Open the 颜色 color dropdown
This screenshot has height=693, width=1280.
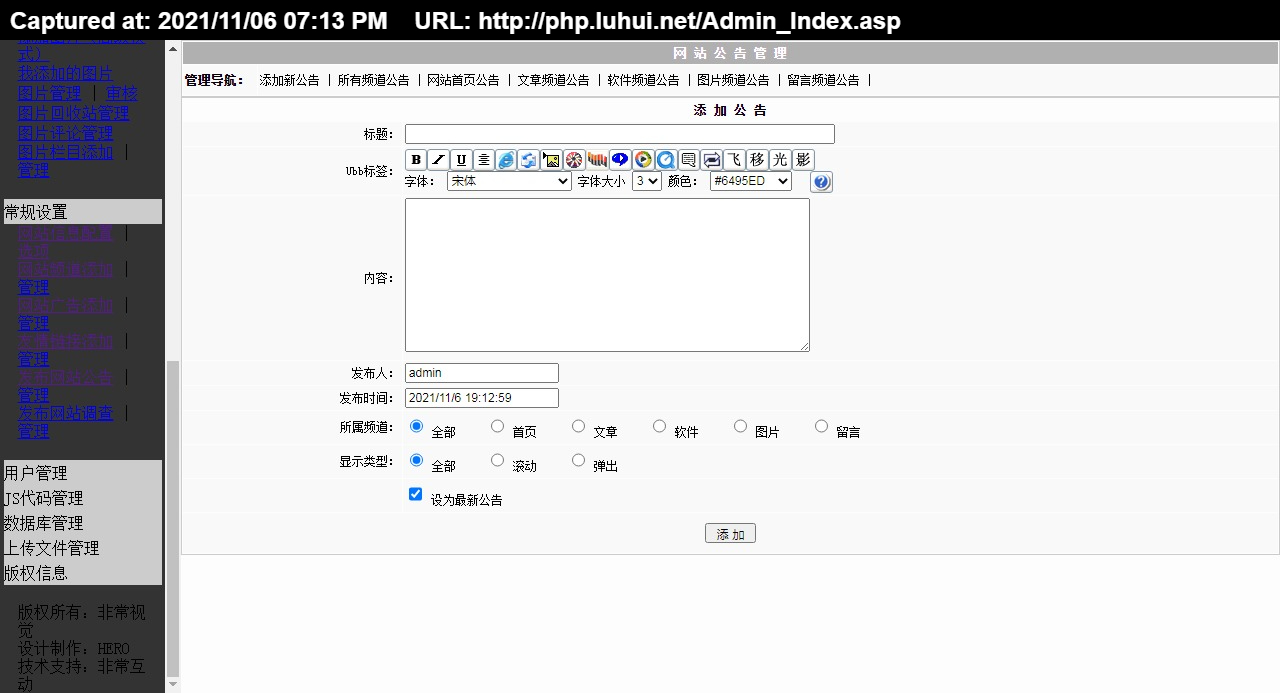coord(750,181)
